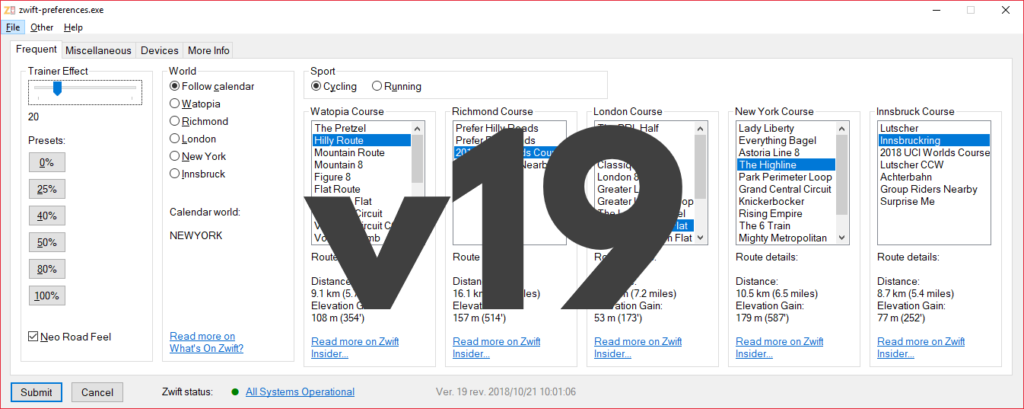Select Lady Liberty in New York list

[x=786, y=128]
